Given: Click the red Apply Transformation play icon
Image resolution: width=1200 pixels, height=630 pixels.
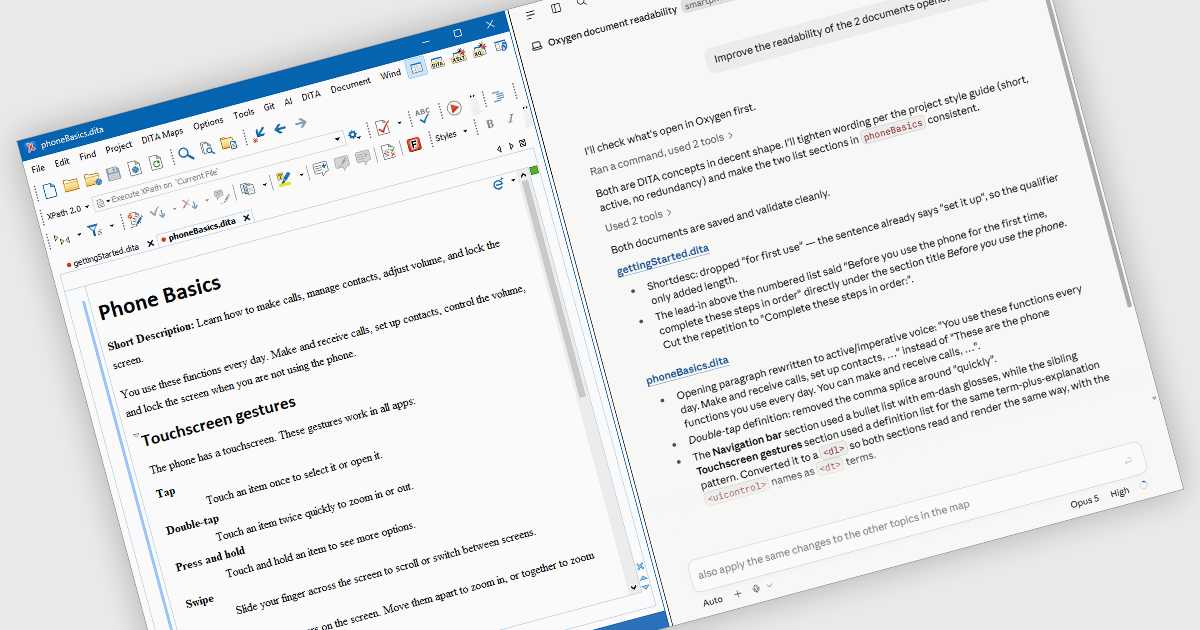Looking at the screenshot, I should click(x=454, y=108).
